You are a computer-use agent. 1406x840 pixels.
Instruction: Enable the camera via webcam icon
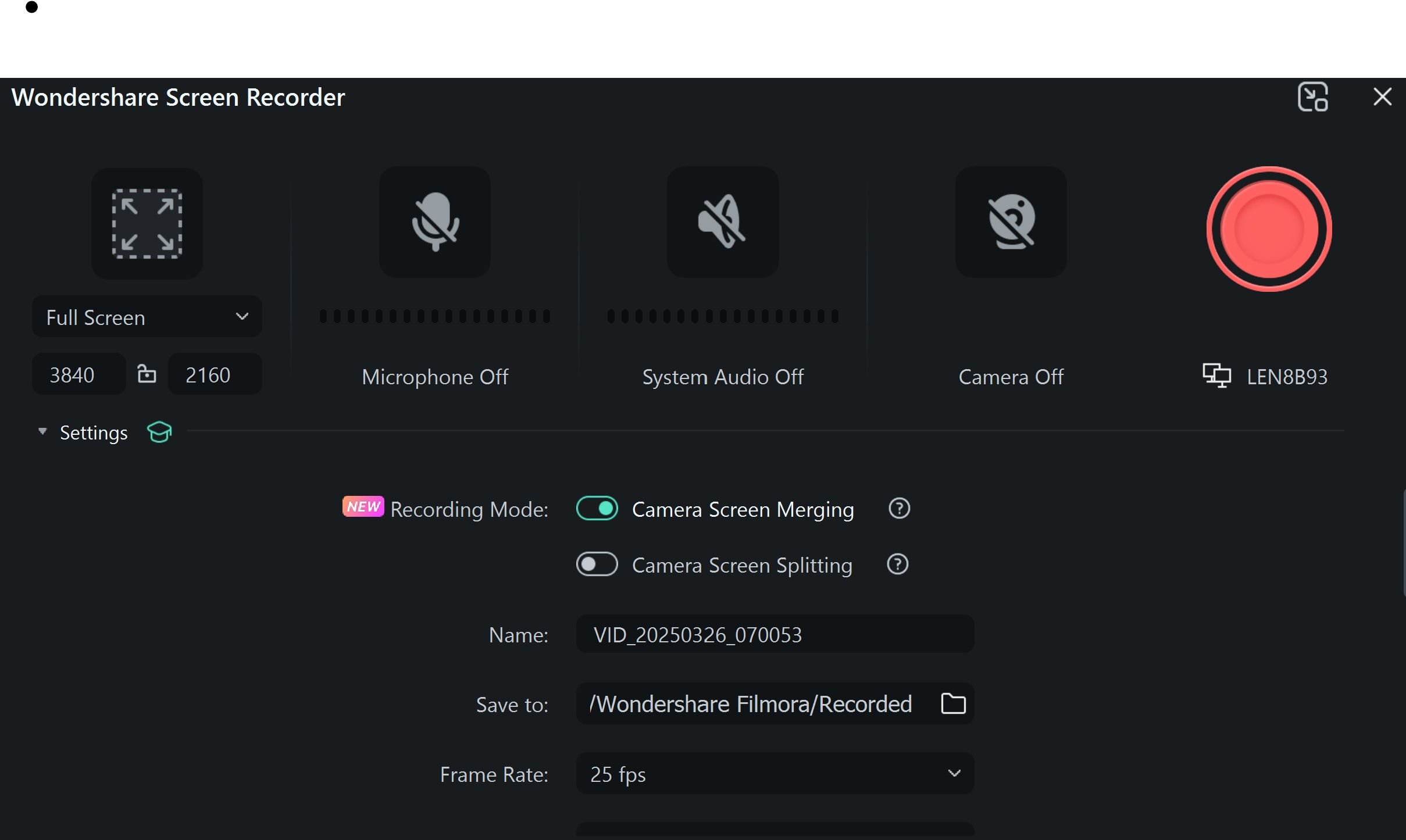pos(1011,222)
